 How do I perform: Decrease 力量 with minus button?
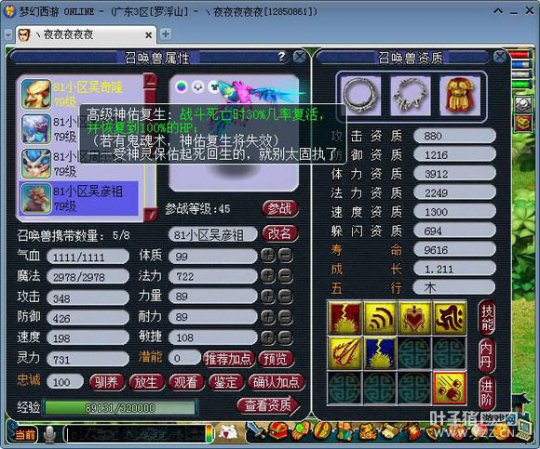pyautogui.click(x=285, y=296)
